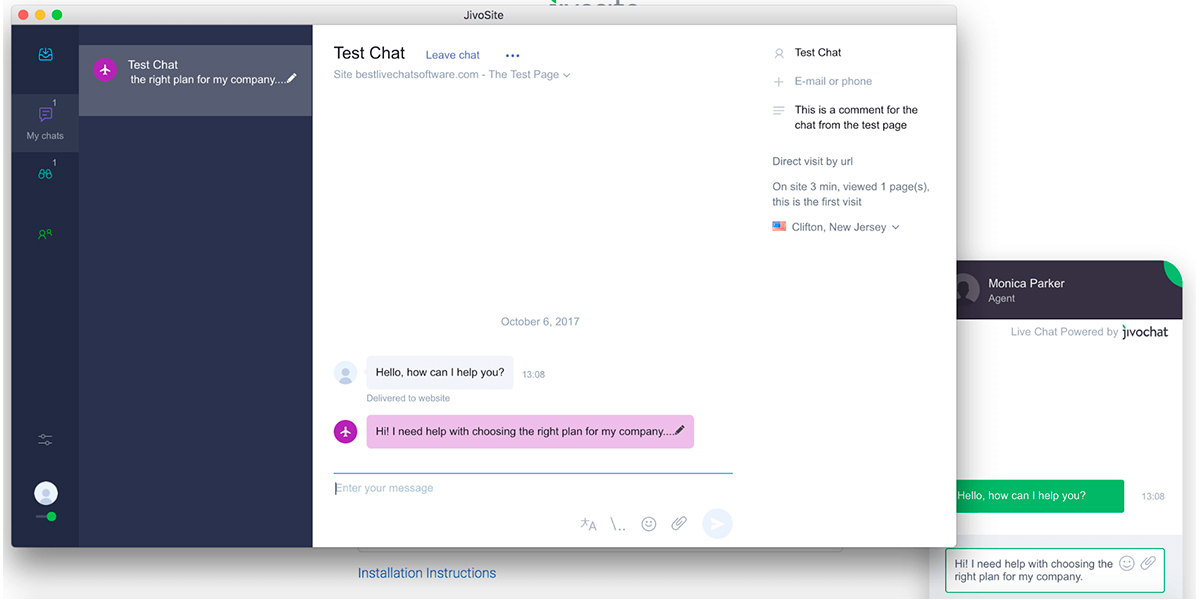
Task: Click the comment lines icon in the details panel
Action: pos(779,111)
